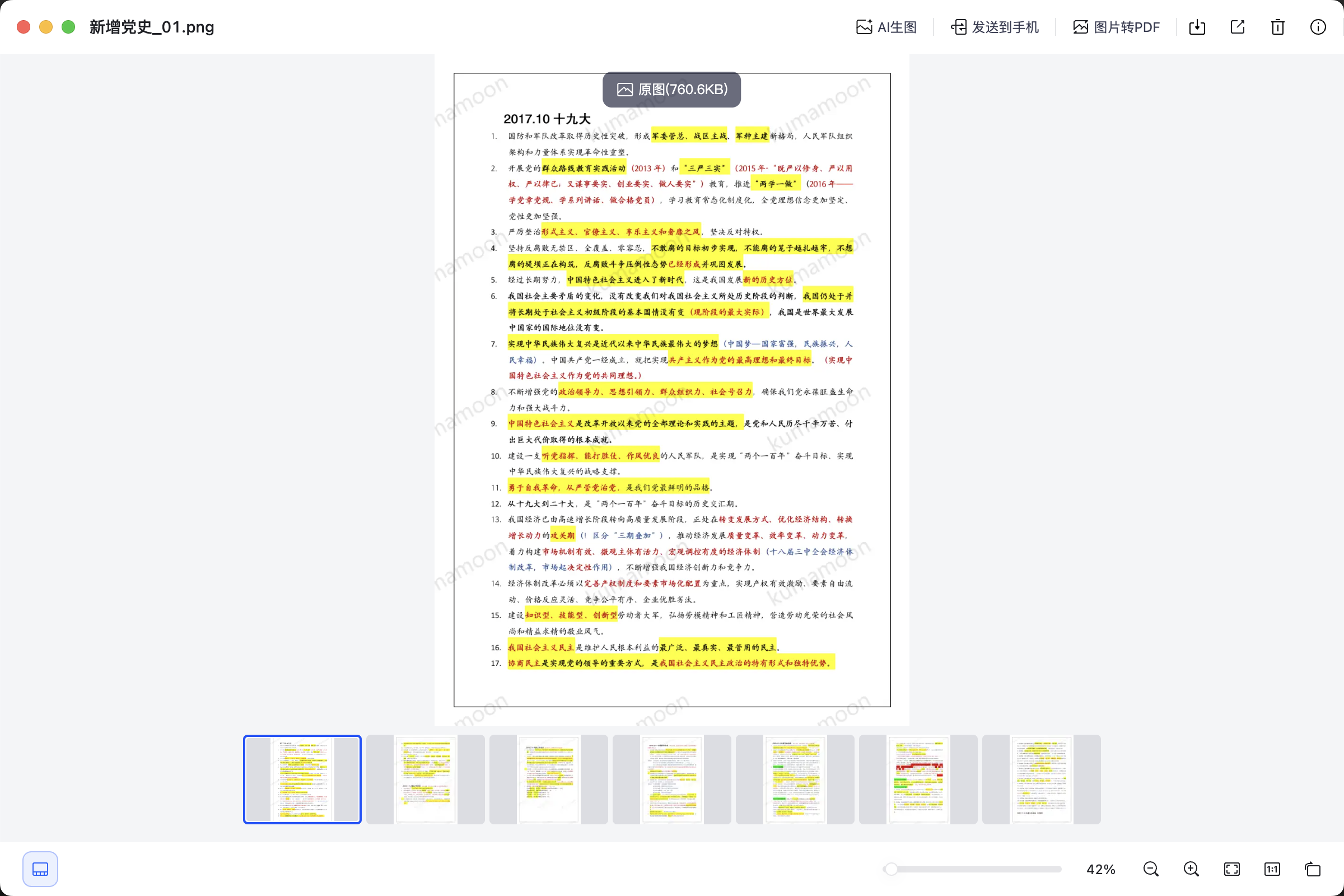Click the zoom out magnifier

(1151, 869)
